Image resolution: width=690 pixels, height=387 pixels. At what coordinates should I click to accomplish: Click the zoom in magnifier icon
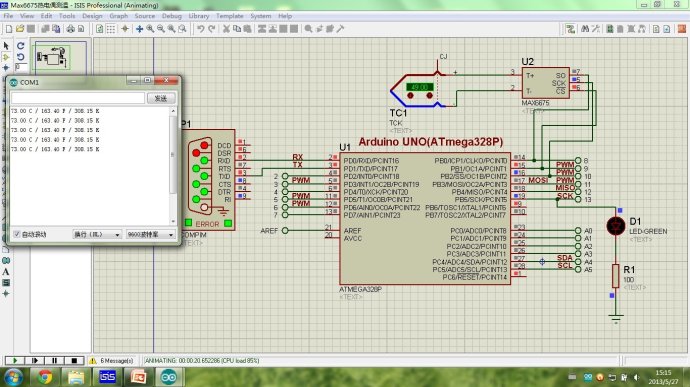150,29
